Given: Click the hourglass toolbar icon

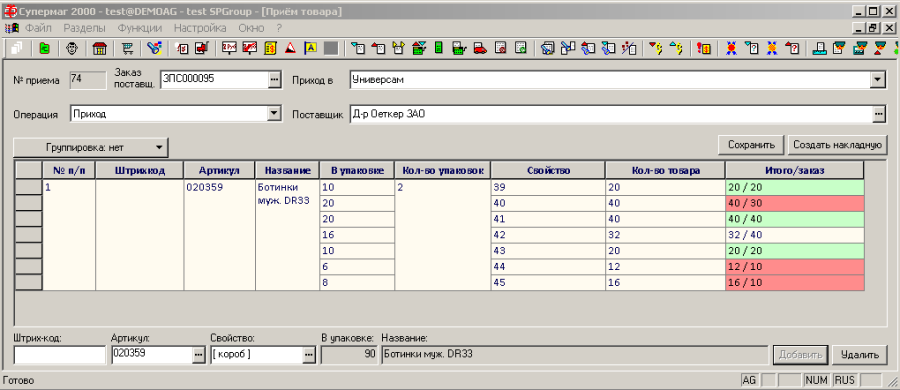Looking at the screenshot, I should coord(879,49).
